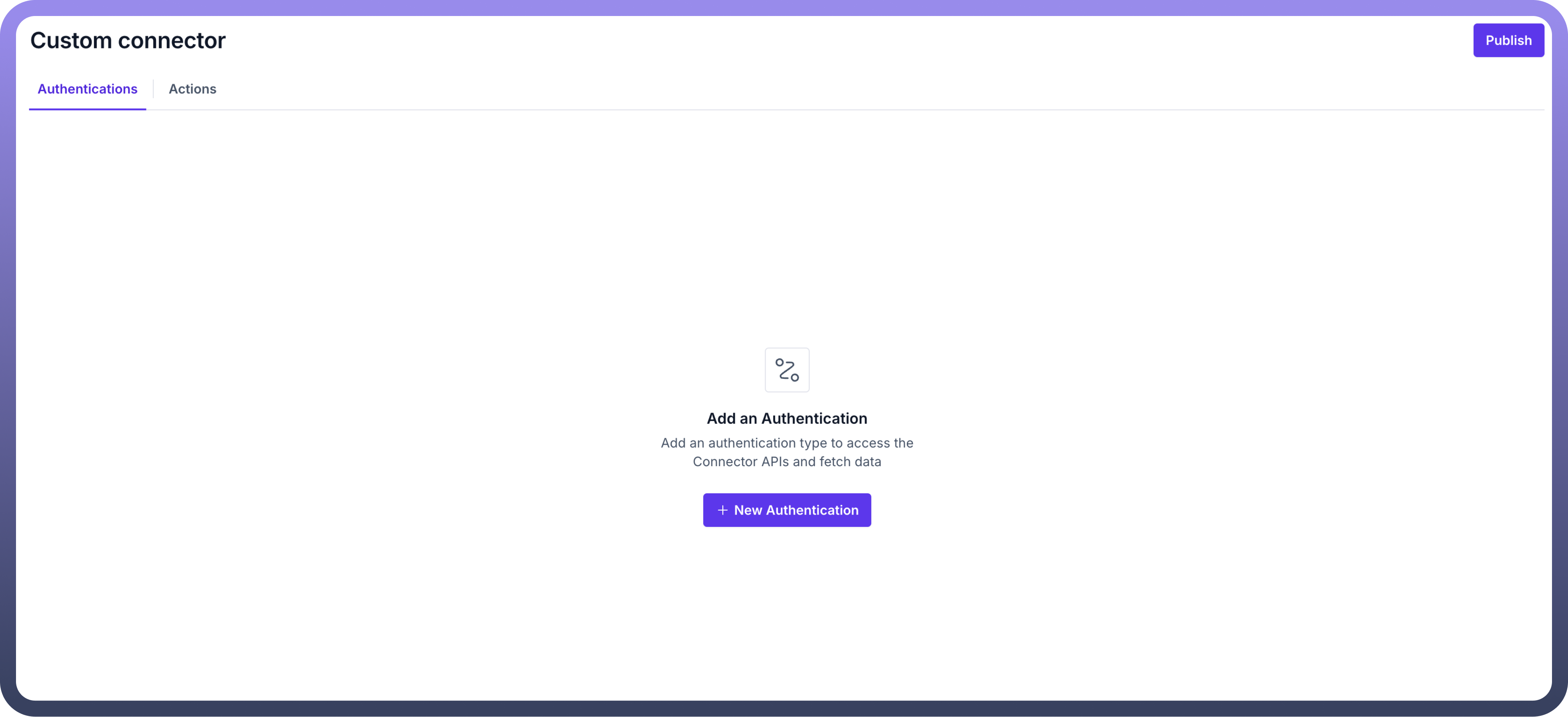Click the Custom connector page title

click(x=128, y=41)
